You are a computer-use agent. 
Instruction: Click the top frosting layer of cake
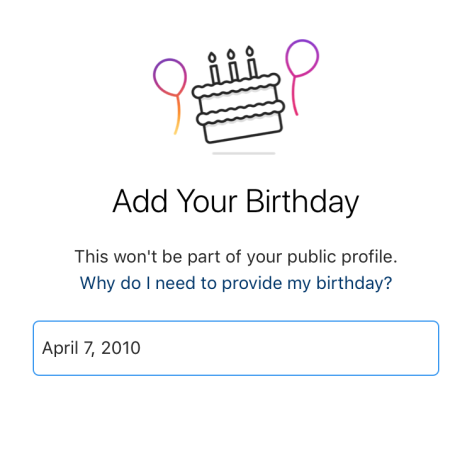point(236,86)
